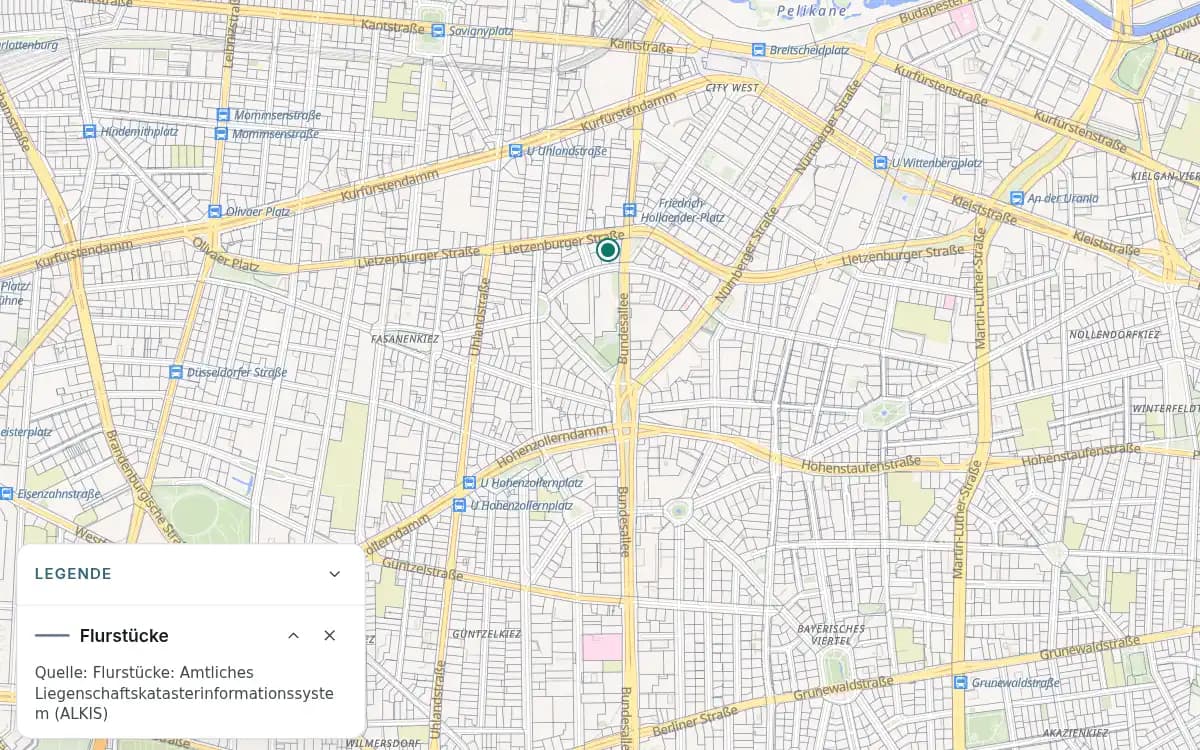Click the NOLLENDORFKIEZ neighborhood label
This screenshot has height=750, width=1200.
[x=1114, y=334]
